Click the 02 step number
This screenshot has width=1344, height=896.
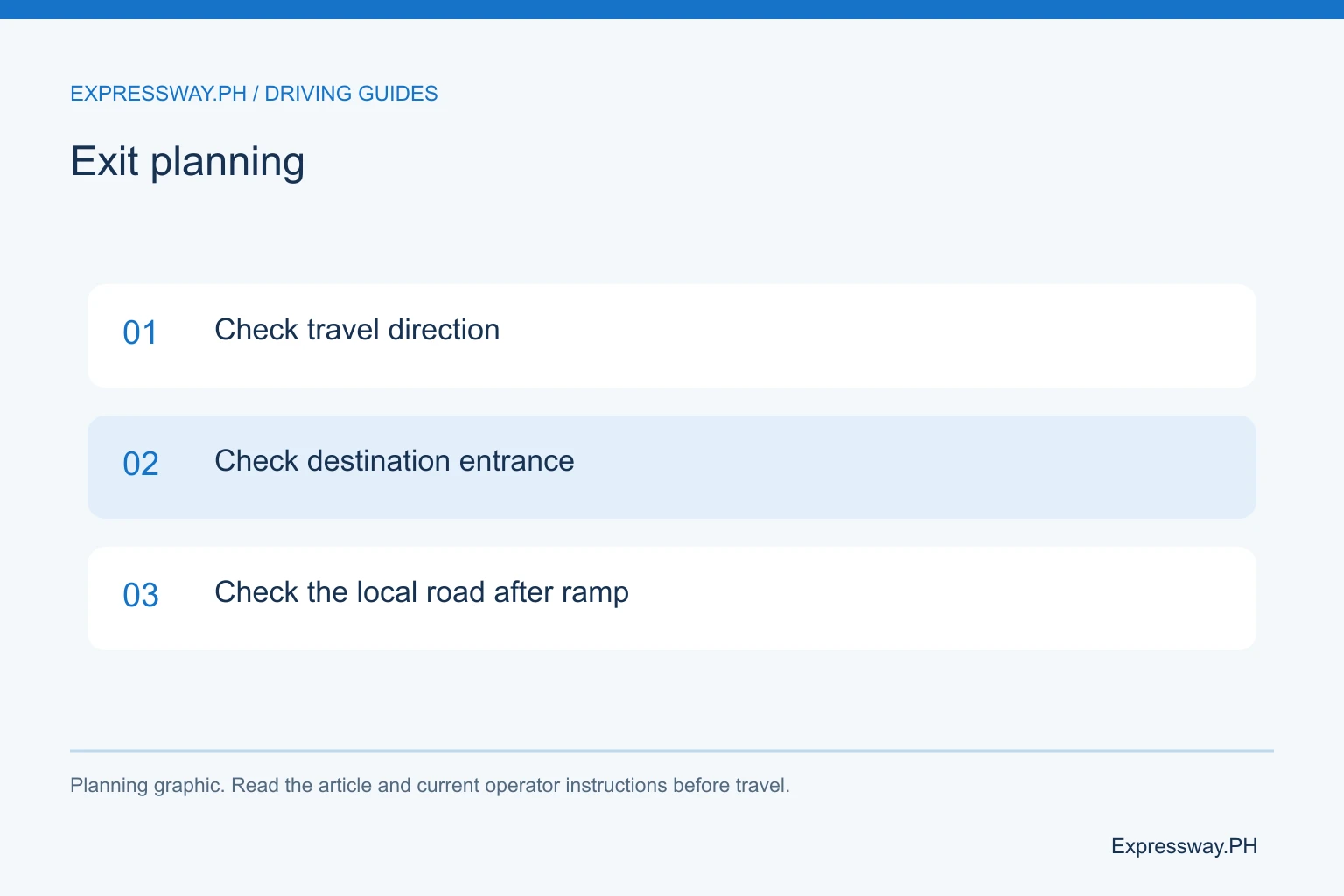coord(140,464)
